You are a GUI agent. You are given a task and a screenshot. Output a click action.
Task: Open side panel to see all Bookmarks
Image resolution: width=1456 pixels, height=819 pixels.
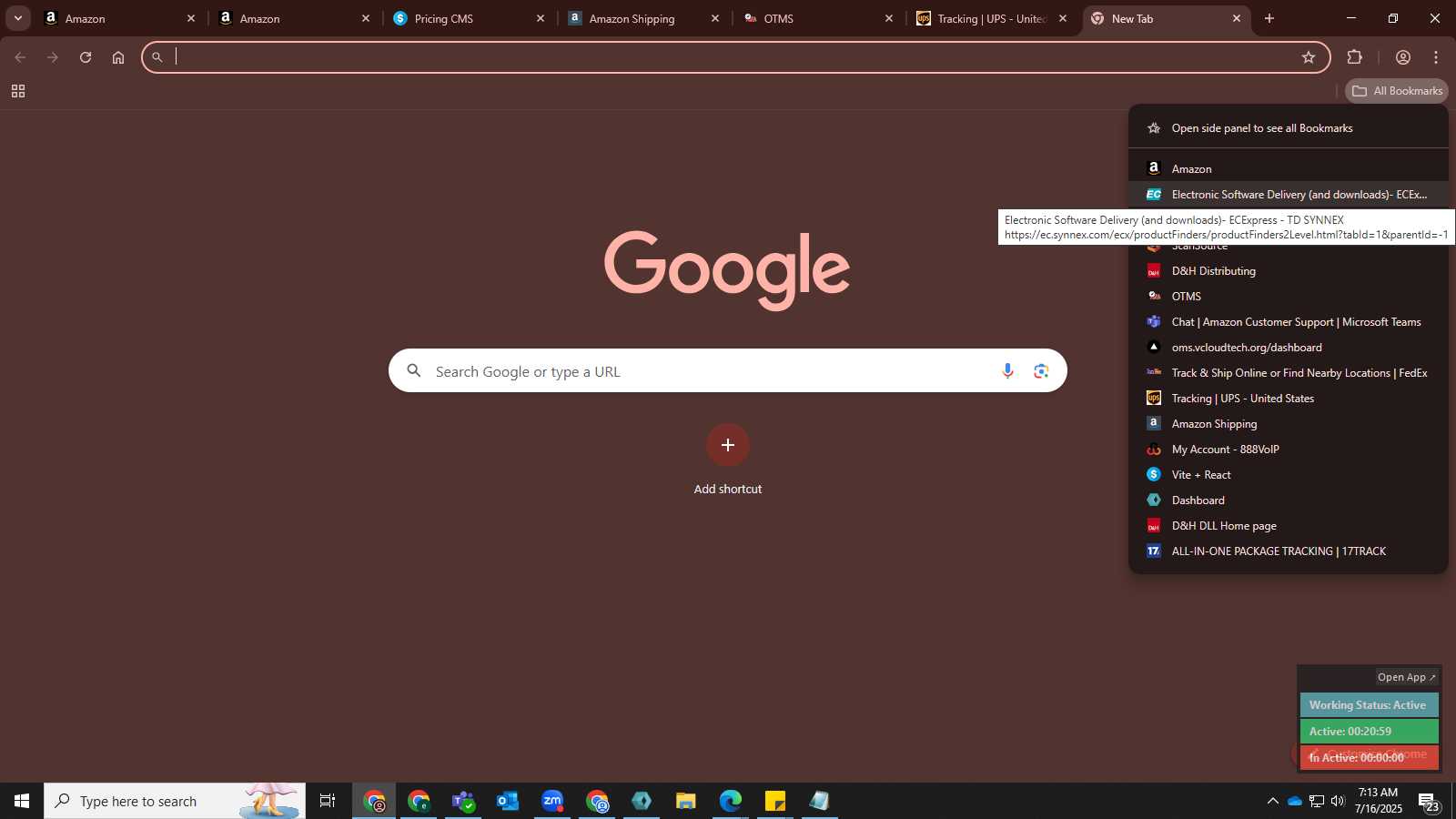pos(1288,128)
